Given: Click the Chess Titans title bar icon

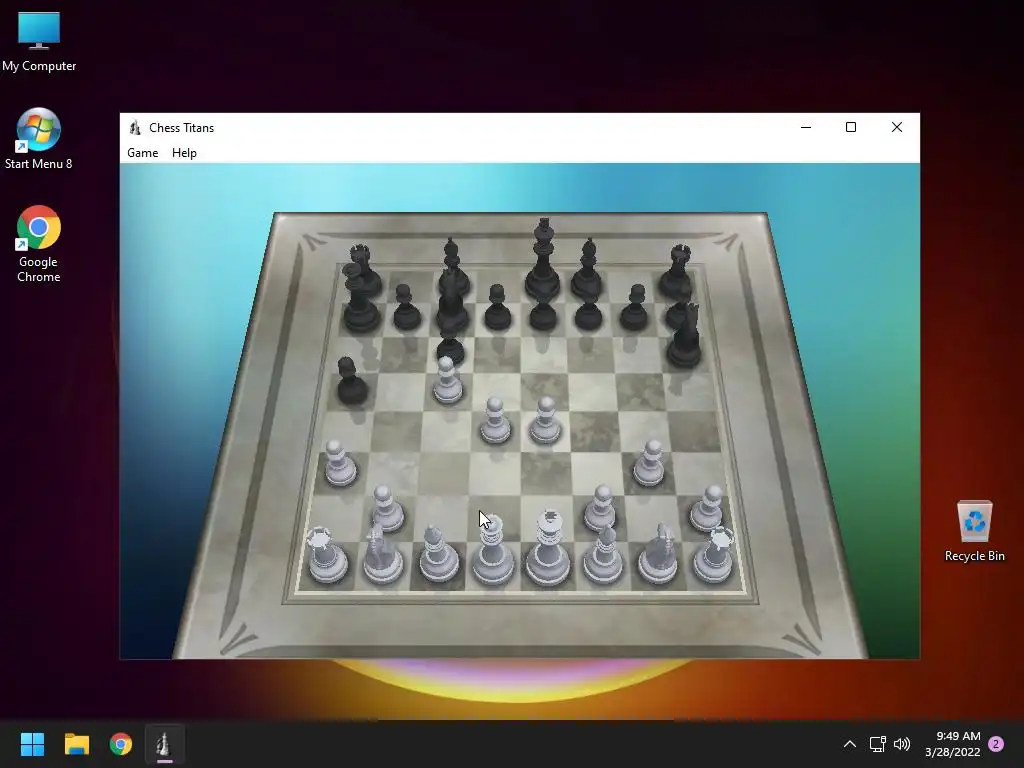Looking at the screenshot, I should tap(135, 127).
